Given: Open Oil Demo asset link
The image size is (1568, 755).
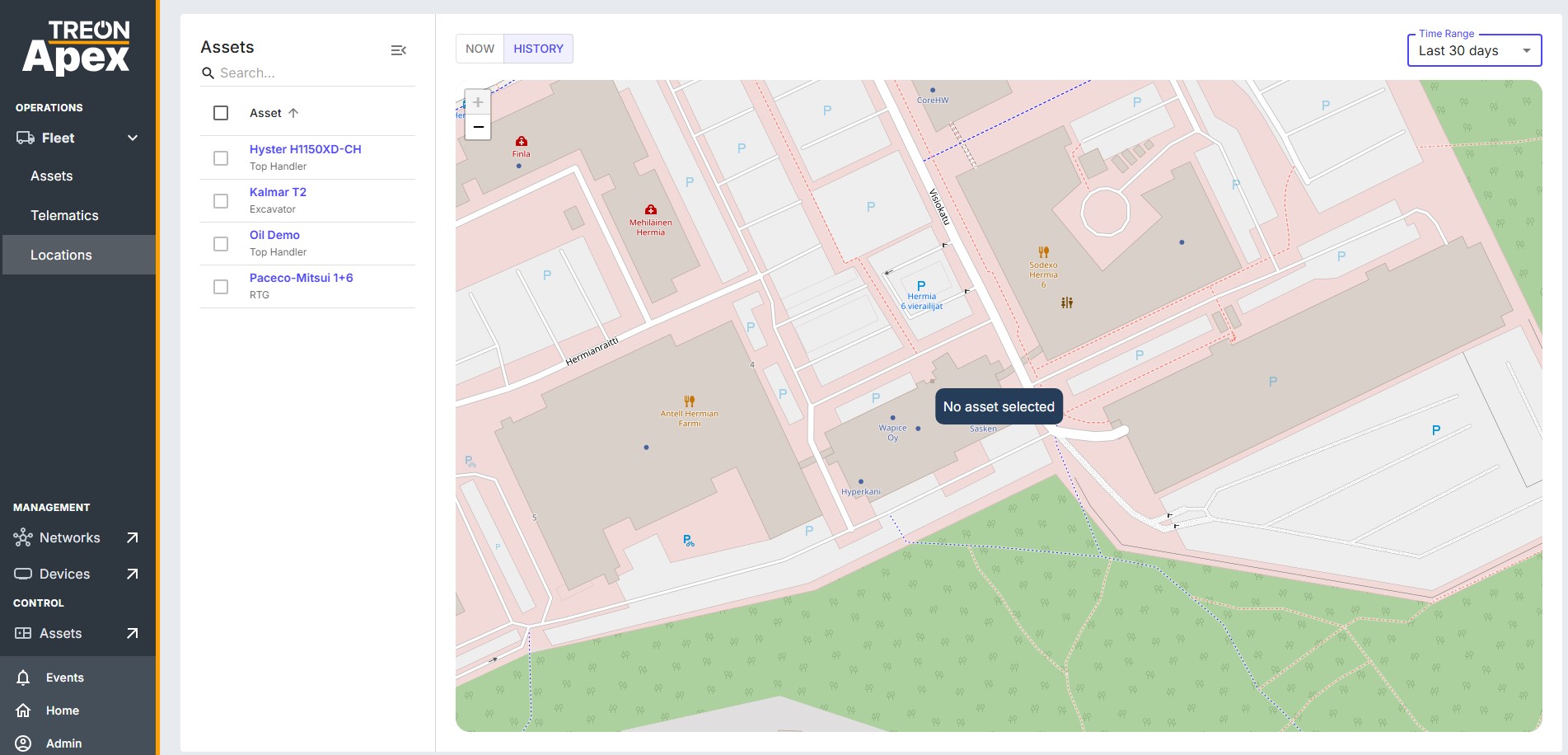Looking at the screenshot, I should (x=274, y=235).
